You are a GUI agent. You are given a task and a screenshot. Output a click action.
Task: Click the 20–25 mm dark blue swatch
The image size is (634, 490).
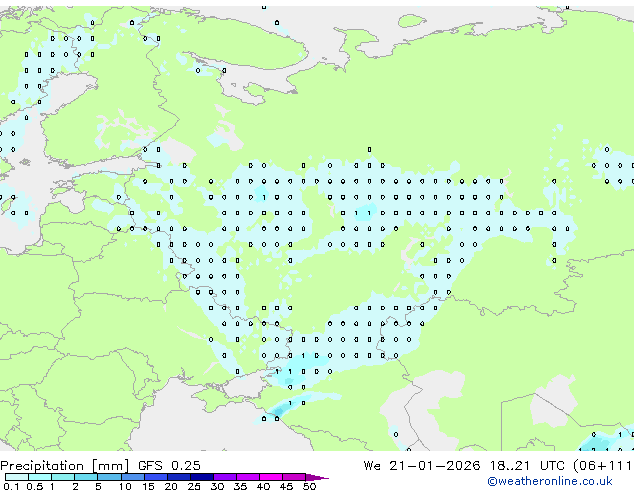179,477
